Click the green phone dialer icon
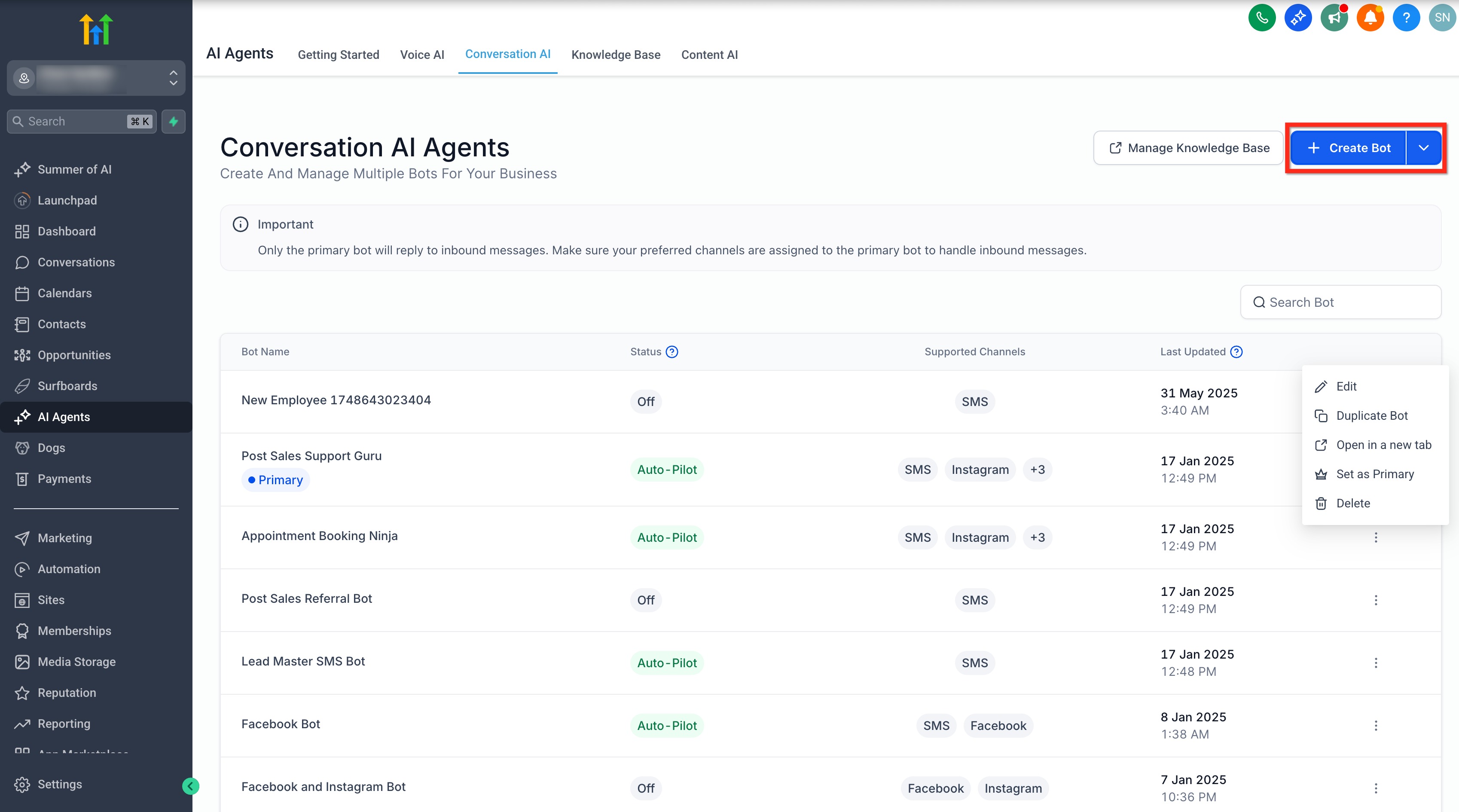This screenshot has height=812, width=1459. [1261, 18]
